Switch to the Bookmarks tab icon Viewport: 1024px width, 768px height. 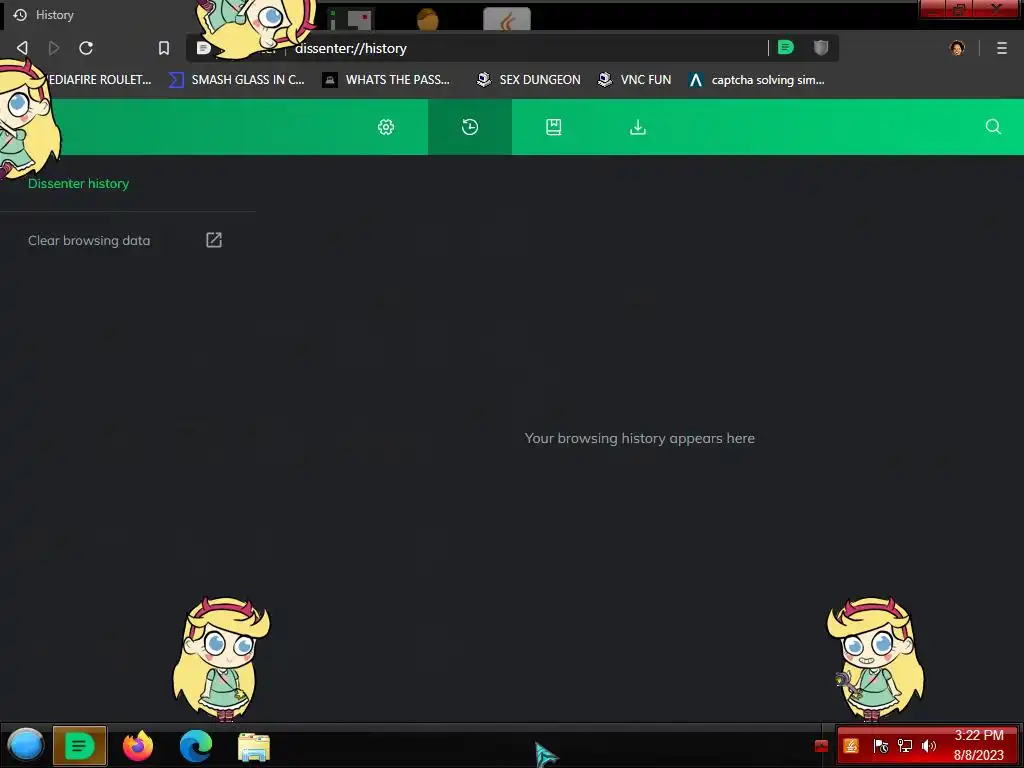[x=554, y=127]
